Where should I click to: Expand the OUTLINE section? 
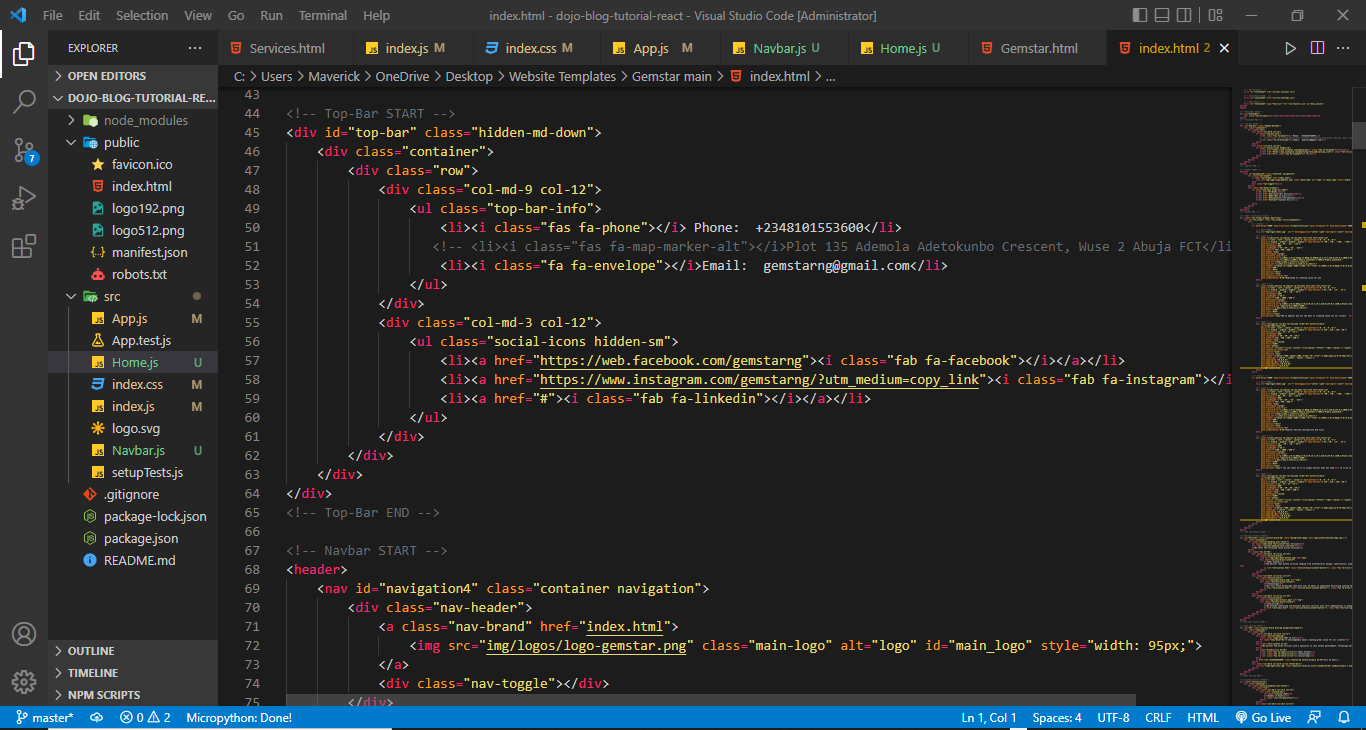(x=91, y=651)
